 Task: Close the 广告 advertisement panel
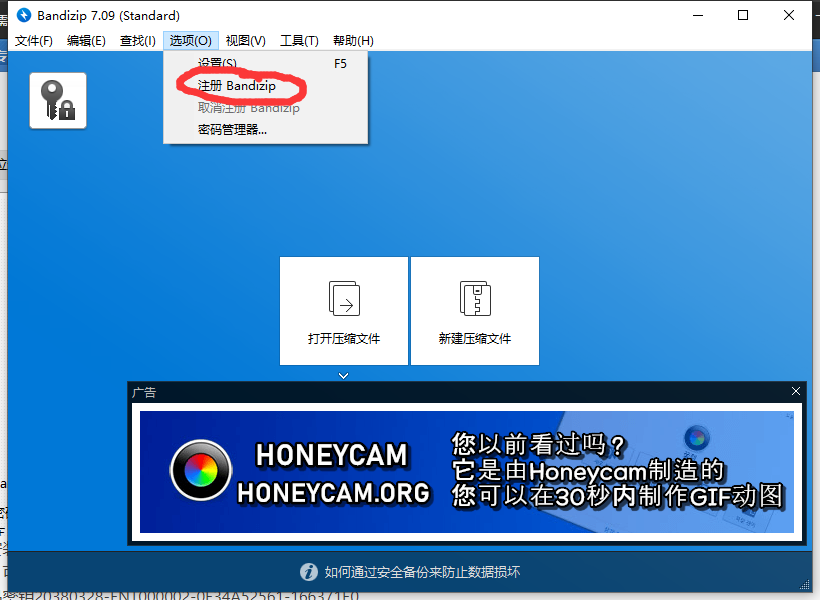[x=796, y=391]
